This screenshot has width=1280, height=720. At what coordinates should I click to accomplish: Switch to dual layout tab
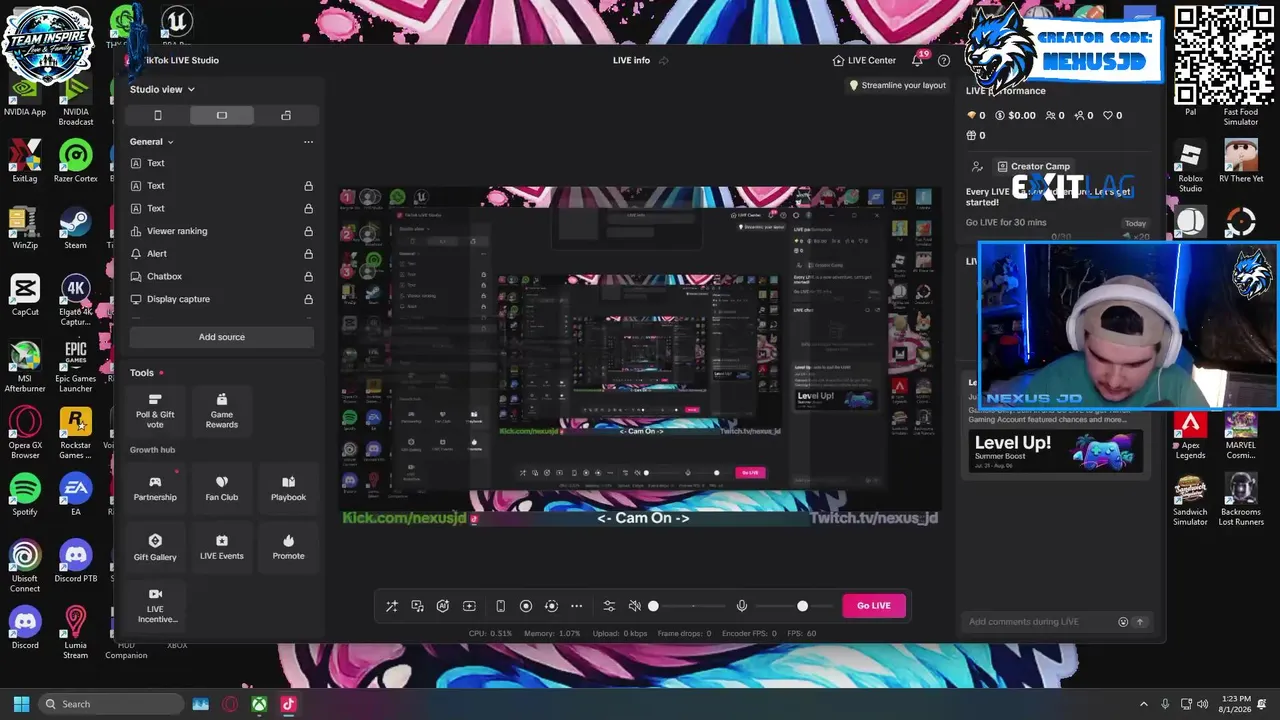point(286,115)
